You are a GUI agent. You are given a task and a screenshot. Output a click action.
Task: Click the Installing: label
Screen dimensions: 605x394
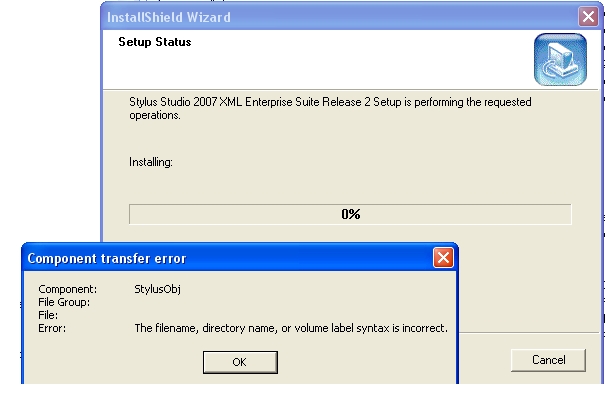[x=151, y=162]
